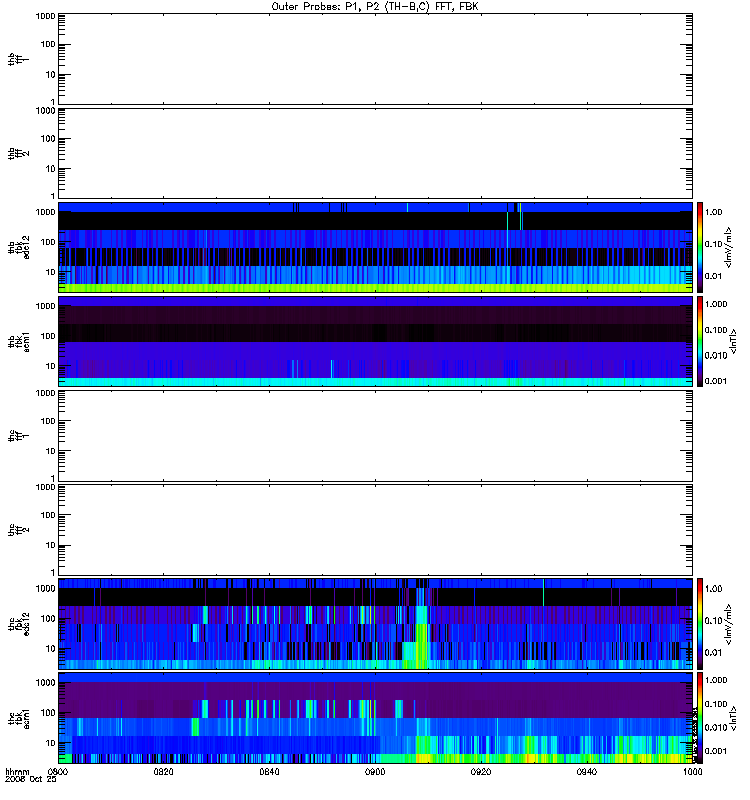Image resolution: width=750 pixels, height=800 pixels.
Task: Click the '0.10' tick on thc edc12 color bar
Action: [713, 621]
